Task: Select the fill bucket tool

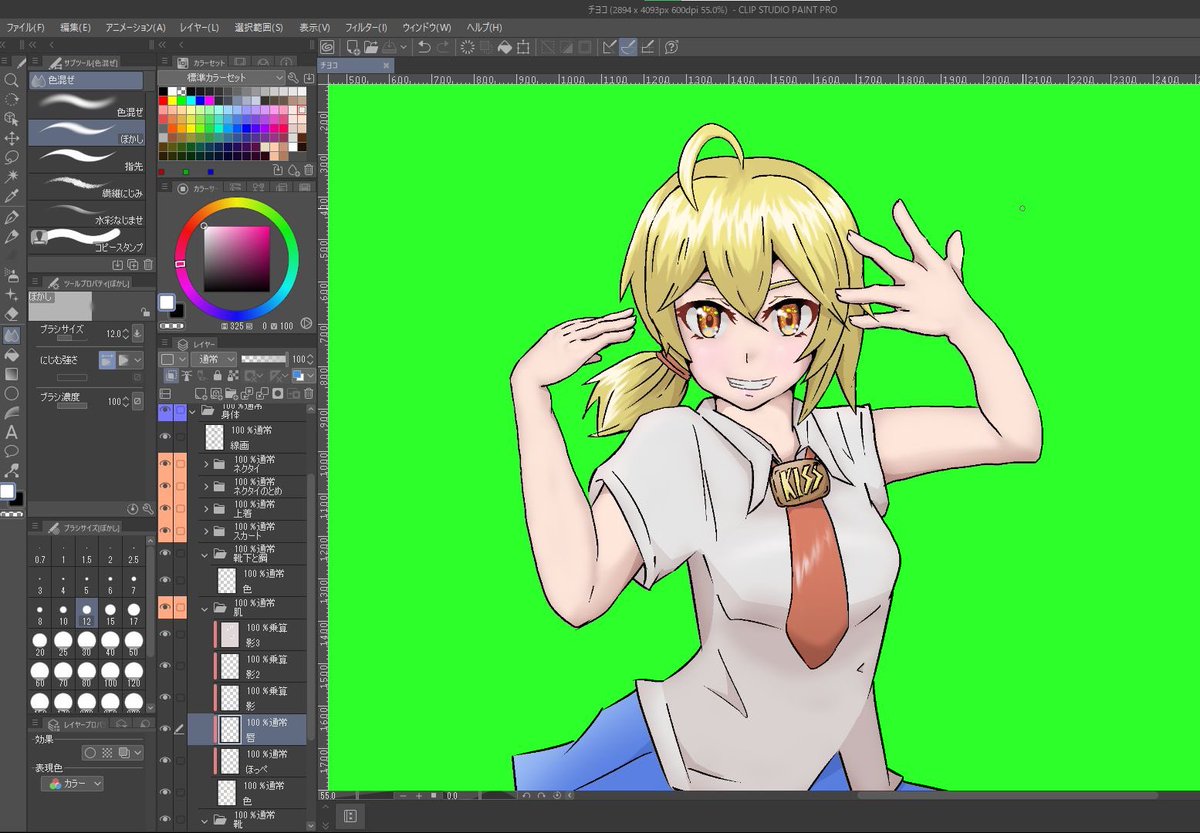Action: coord(11,354)
